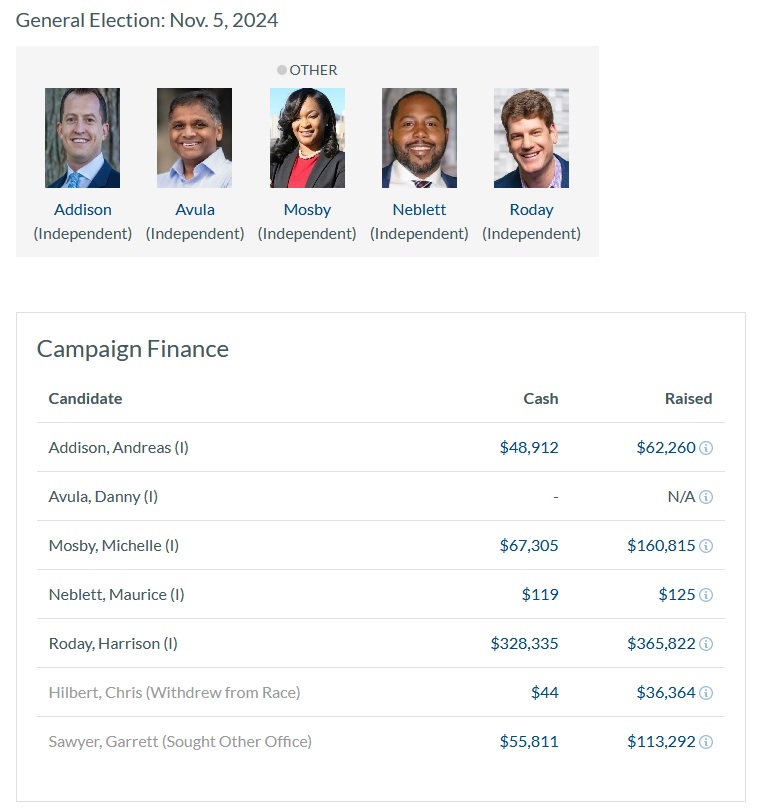
Task: Click the Cash column header
Action: pyautogui.click(x=541, y=398)
